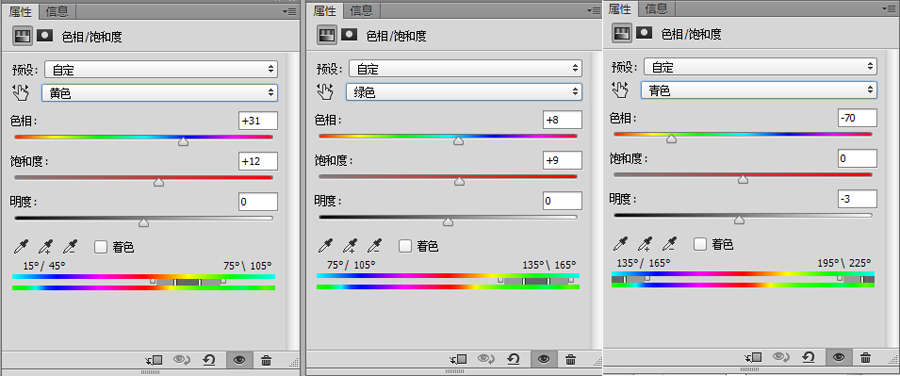Select subtract-from-sample eyedropper in 青色 panel
This screenshot has height=376, width=900.
point(670,245)
